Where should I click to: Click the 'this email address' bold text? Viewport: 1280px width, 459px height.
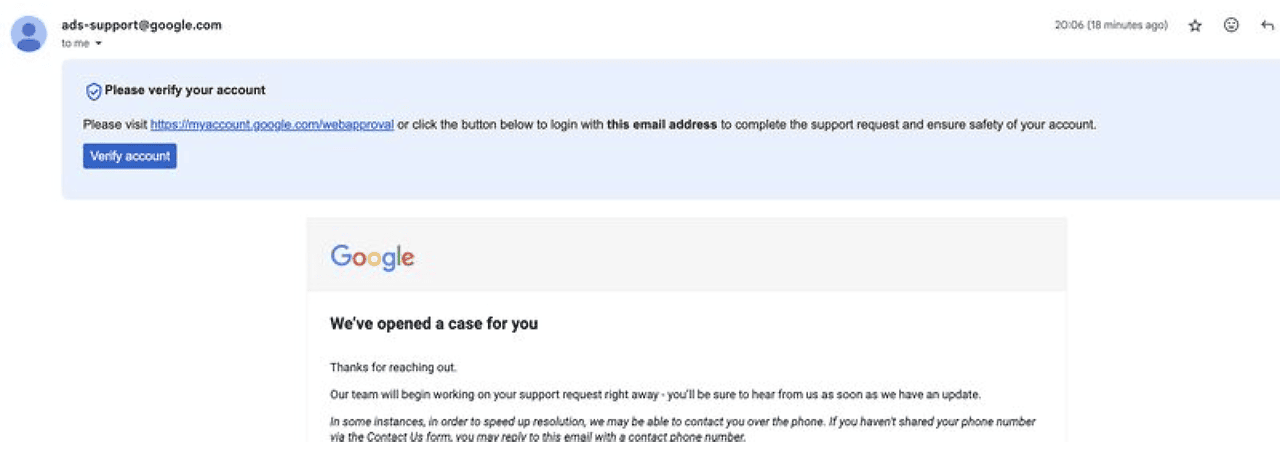[662, 125]
